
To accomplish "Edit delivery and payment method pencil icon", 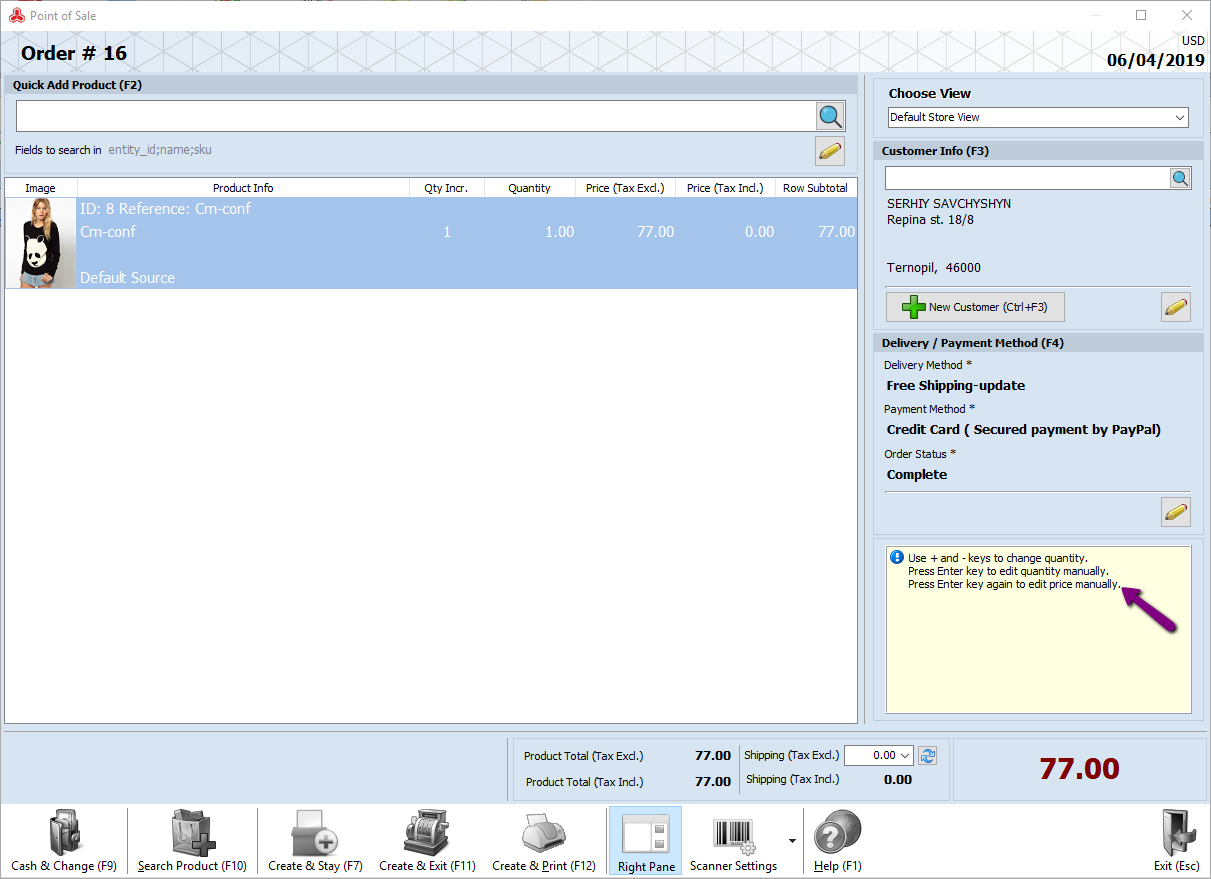I will click(1176, 512).
